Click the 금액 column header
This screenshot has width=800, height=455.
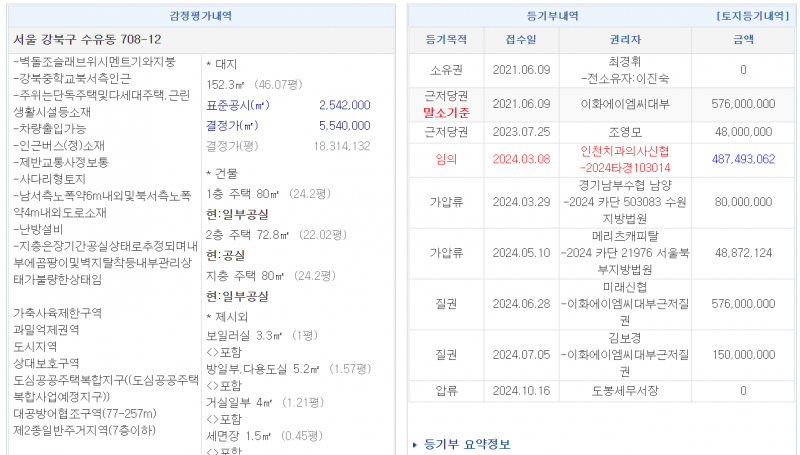[743, 40]
